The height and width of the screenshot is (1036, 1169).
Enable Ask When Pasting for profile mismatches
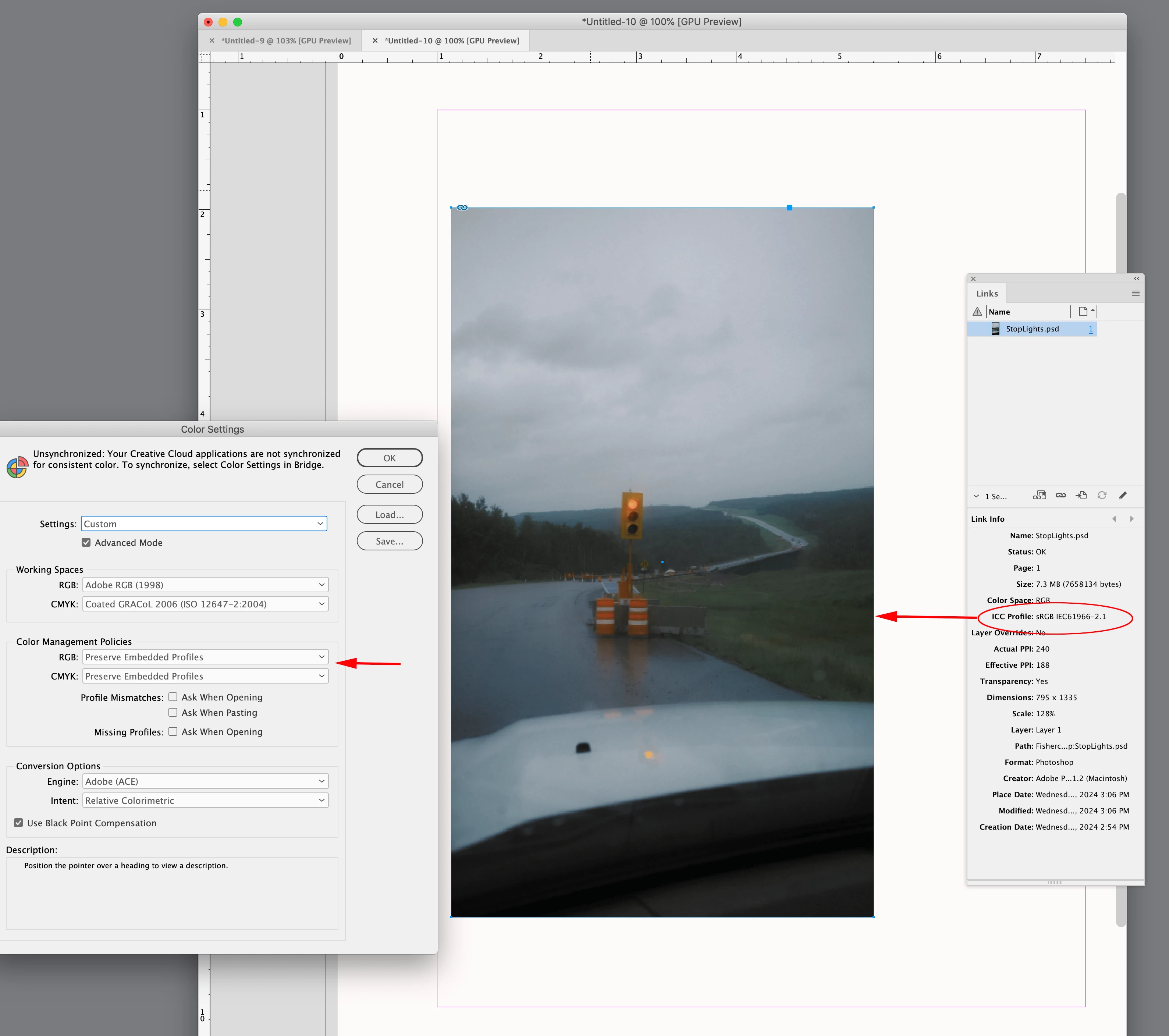click(x=173, y=712)
